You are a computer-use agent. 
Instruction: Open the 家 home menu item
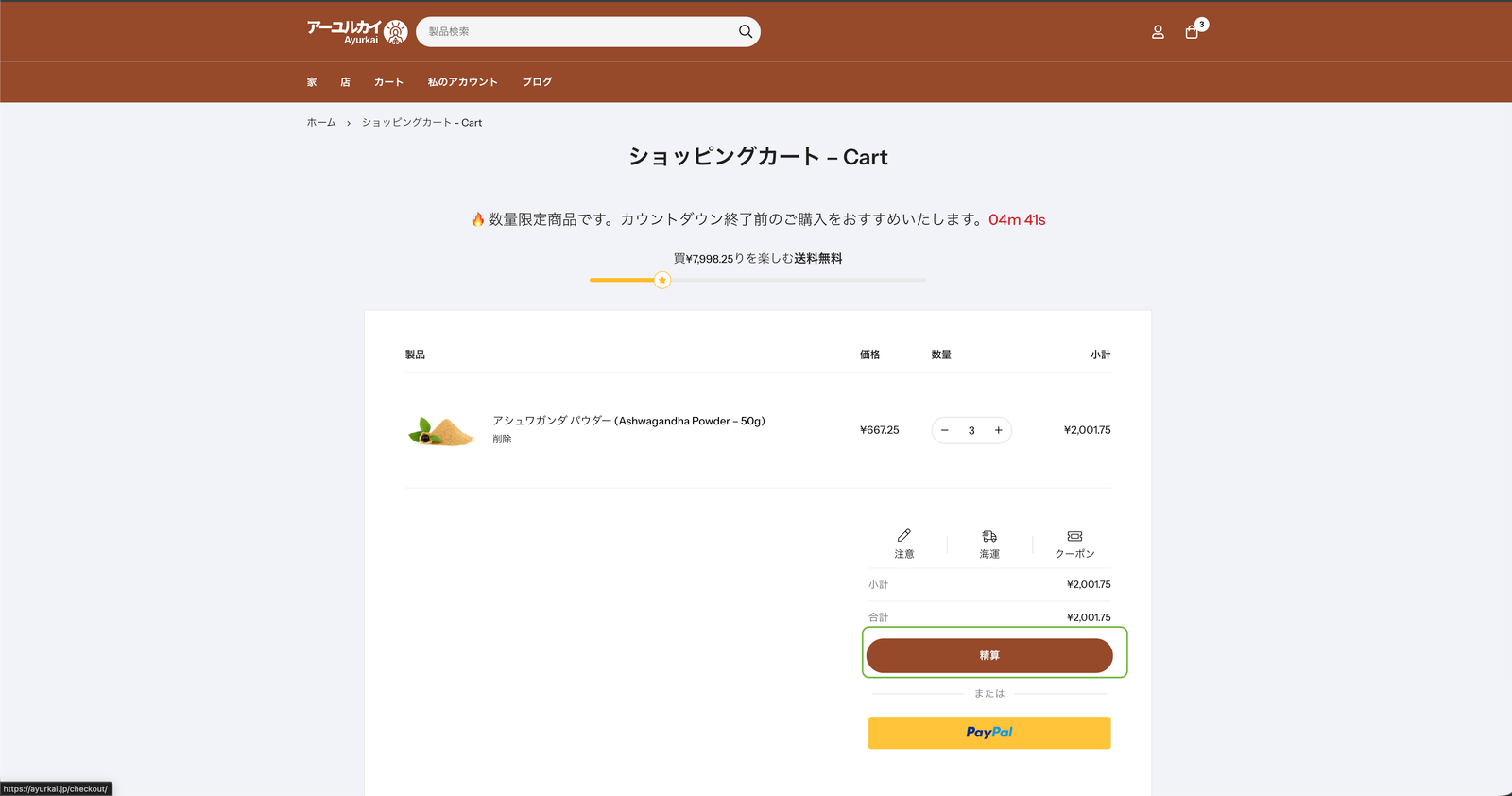(x=312, y=82)
